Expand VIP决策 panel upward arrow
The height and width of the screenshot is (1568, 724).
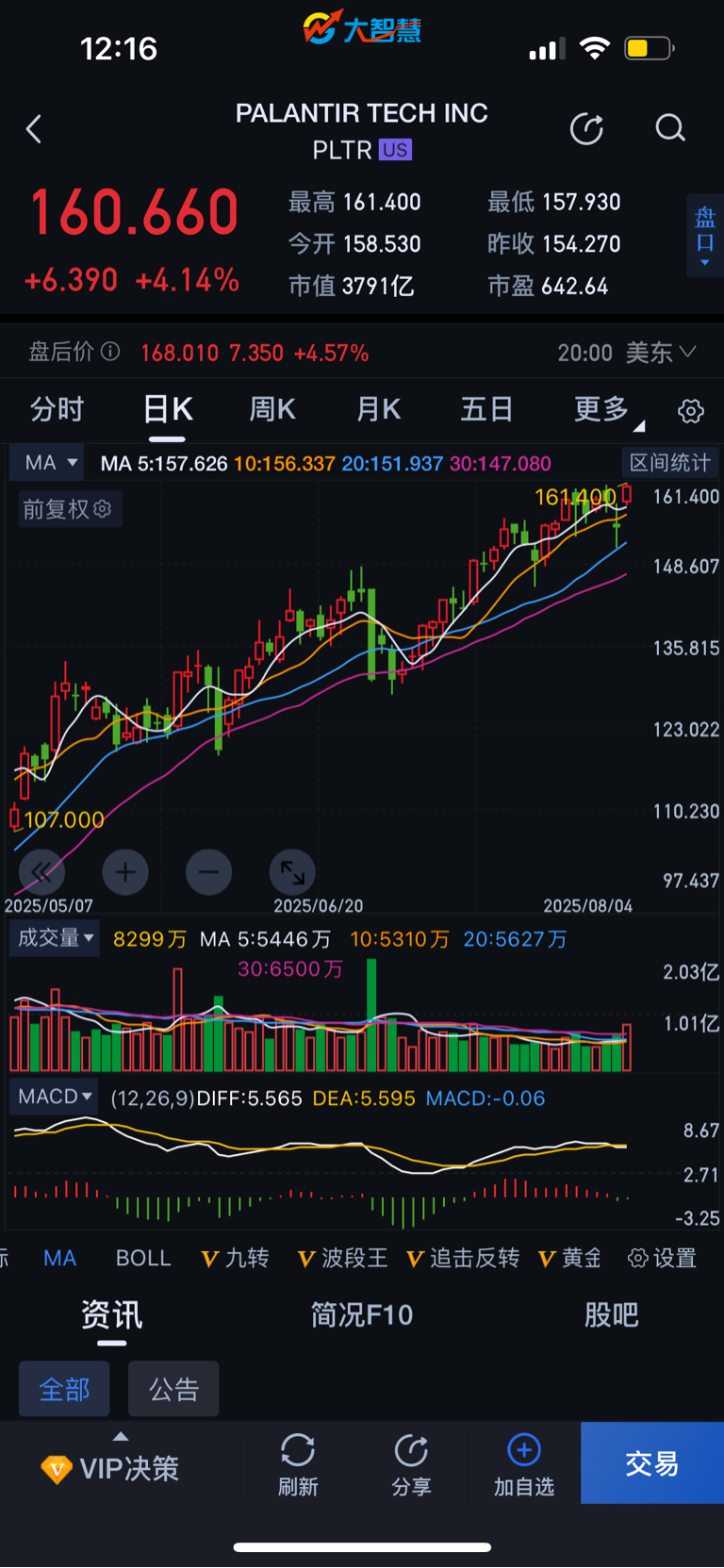[121, 1437]
